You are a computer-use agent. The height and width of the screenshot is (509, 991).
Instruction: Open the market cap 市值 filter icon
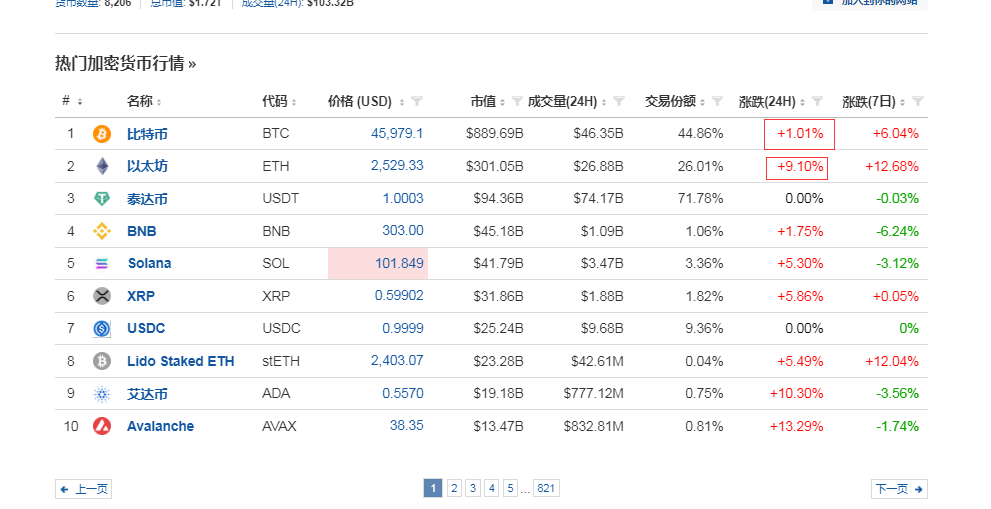(x=517, y=101)
